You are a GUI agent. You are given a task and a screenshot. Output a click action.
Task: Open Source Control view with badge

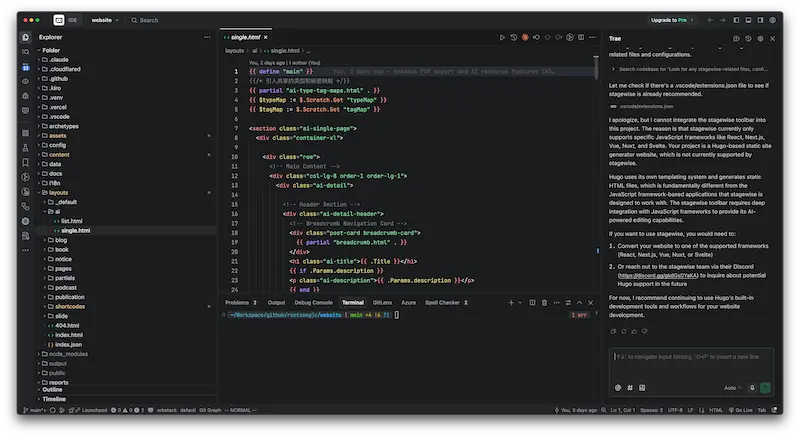pos(26,67)
